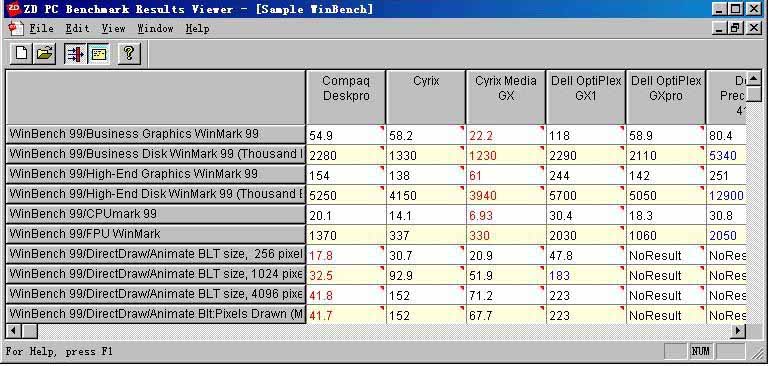Select the 118 cell under Dell OptiPlex GX1
Viewport: 768px width, 366px height.
point(585,135)
